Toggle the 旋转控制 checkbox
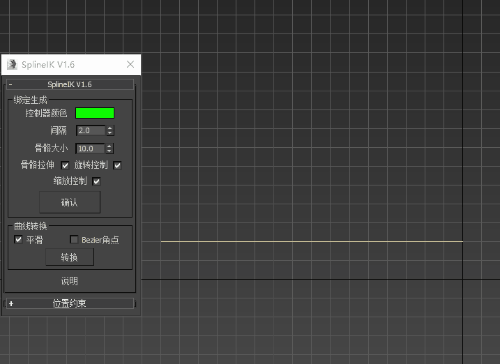The width and height of the screenshot is (500, 364). pyautogui.click(x=117, y=165)
